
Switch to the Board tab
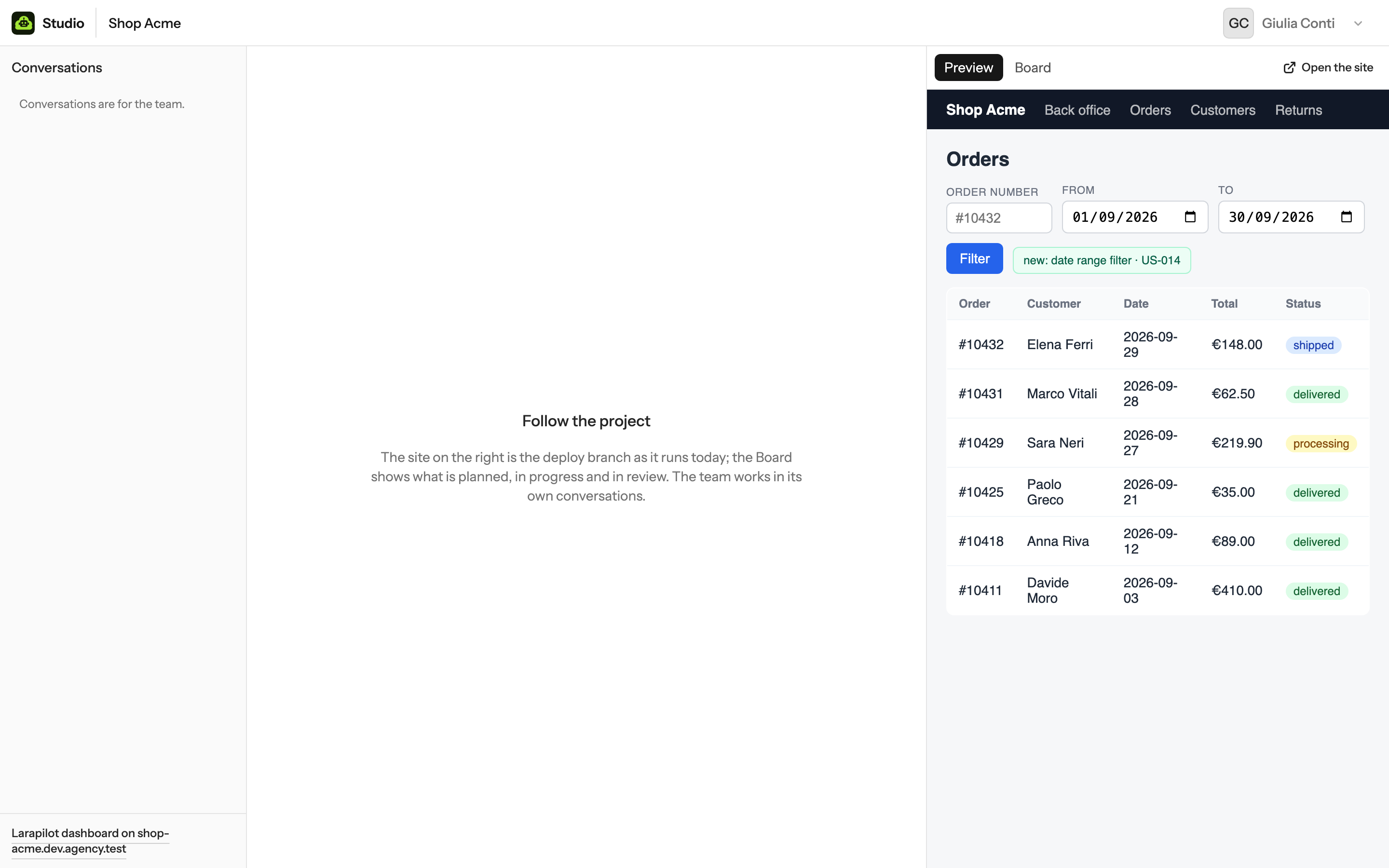point(1033,68)
